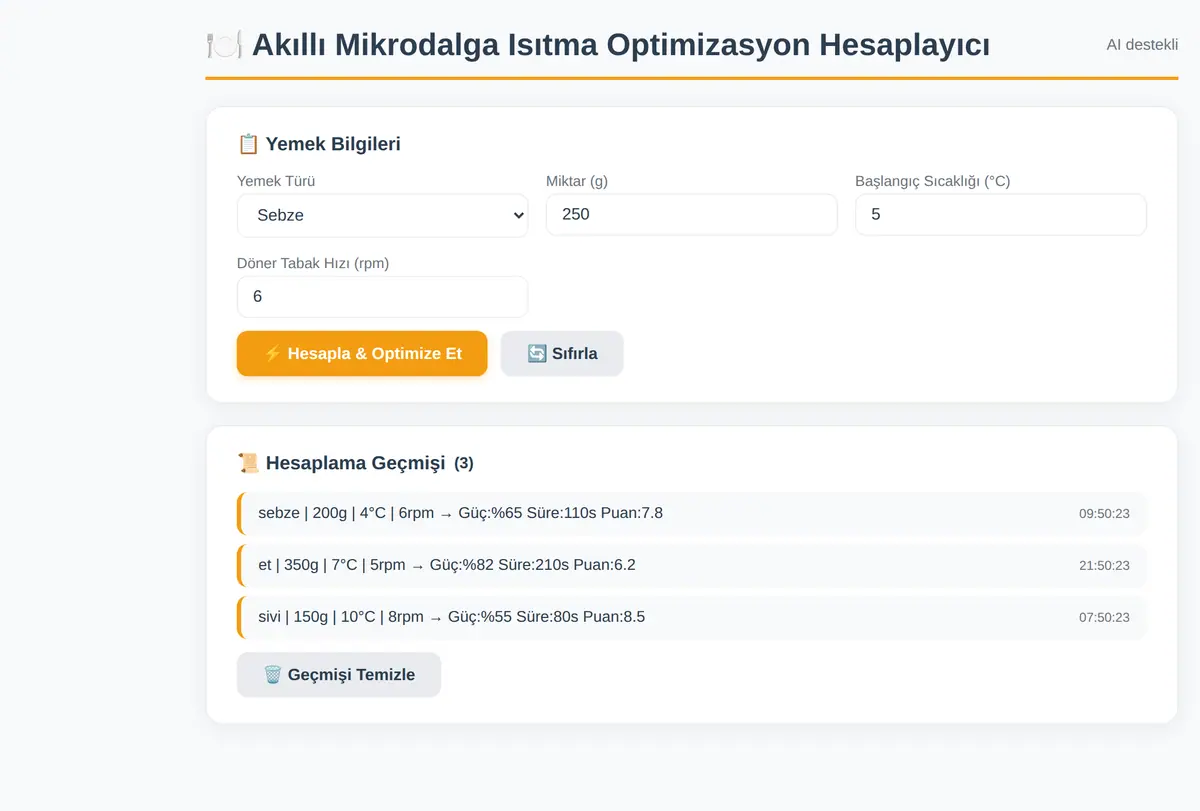The image size is (1200, 811).
Task: Click the Miktar (g) input field
Action: [x=691, y=214]
